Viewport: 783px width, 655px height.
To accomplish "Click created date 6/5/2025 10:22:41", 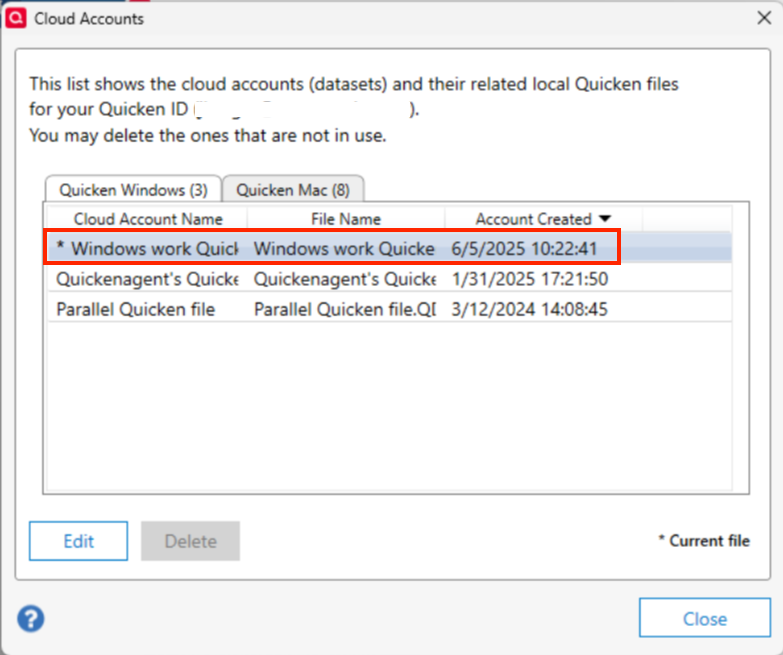I will (x=524, y=249).
